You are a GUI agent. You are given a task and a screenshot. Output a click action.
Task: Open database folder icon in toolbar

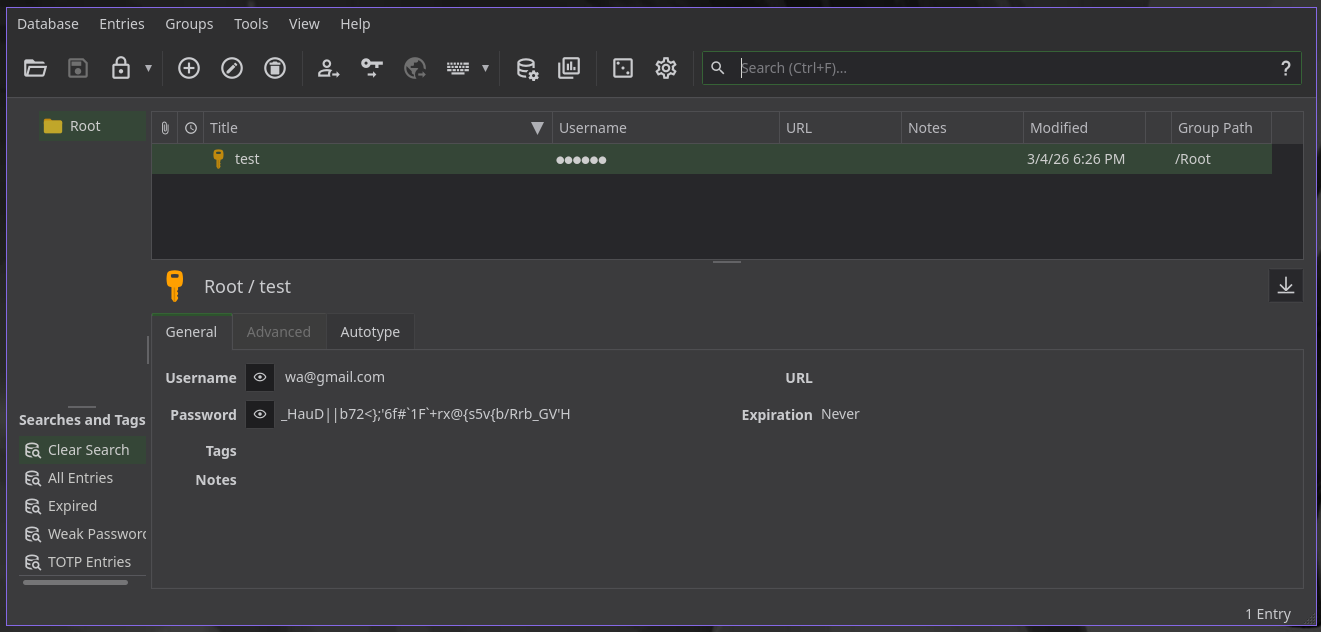[x=36, y=68]
